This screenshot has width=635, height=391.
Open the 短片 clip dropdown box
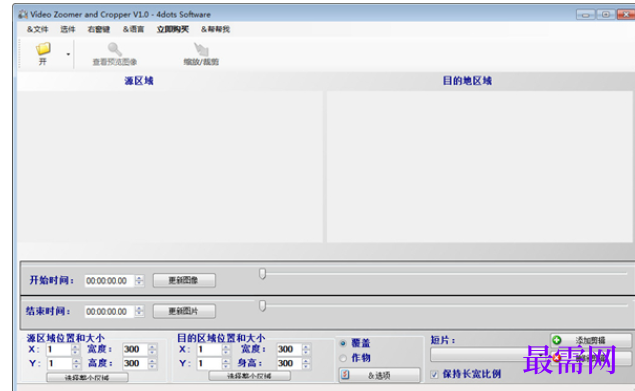489,355
